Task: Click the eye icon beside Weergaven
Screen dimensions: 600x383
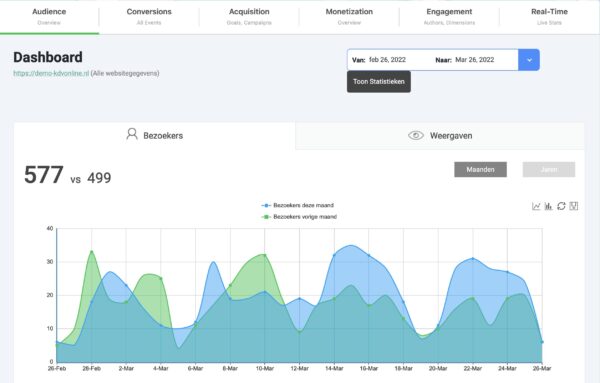Action: click(x=416, y=135)
